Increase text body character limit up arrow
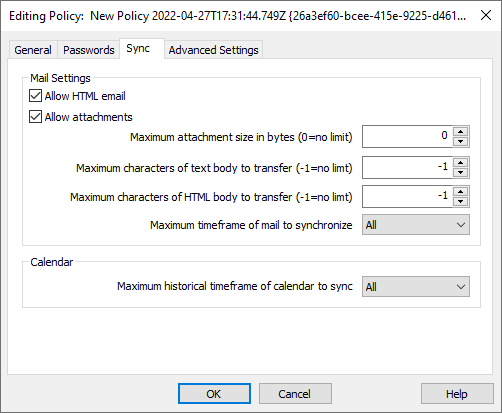 pos(461,163)
